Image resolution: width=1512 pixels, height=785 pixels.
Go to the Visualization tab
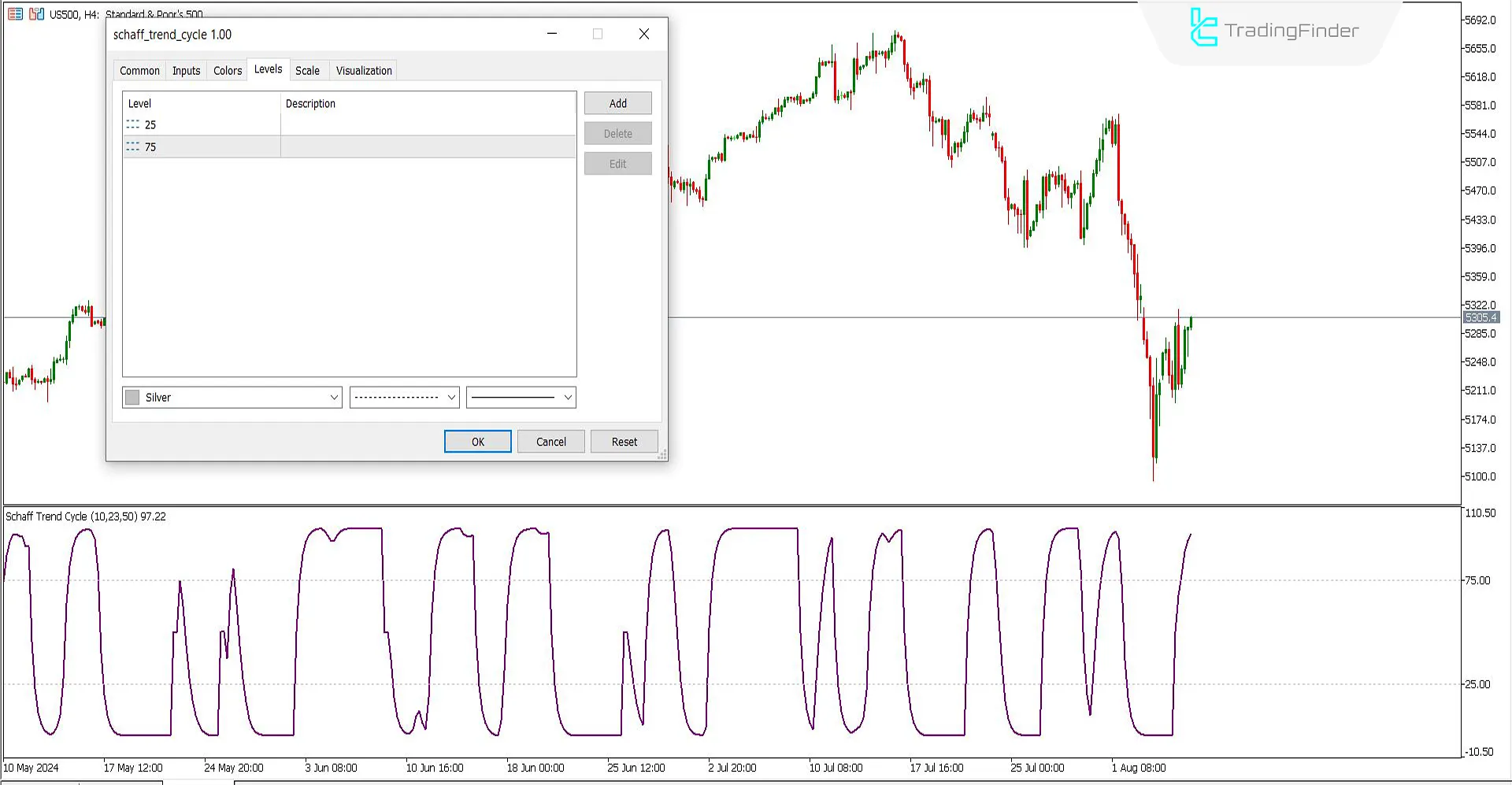(363, 71)
